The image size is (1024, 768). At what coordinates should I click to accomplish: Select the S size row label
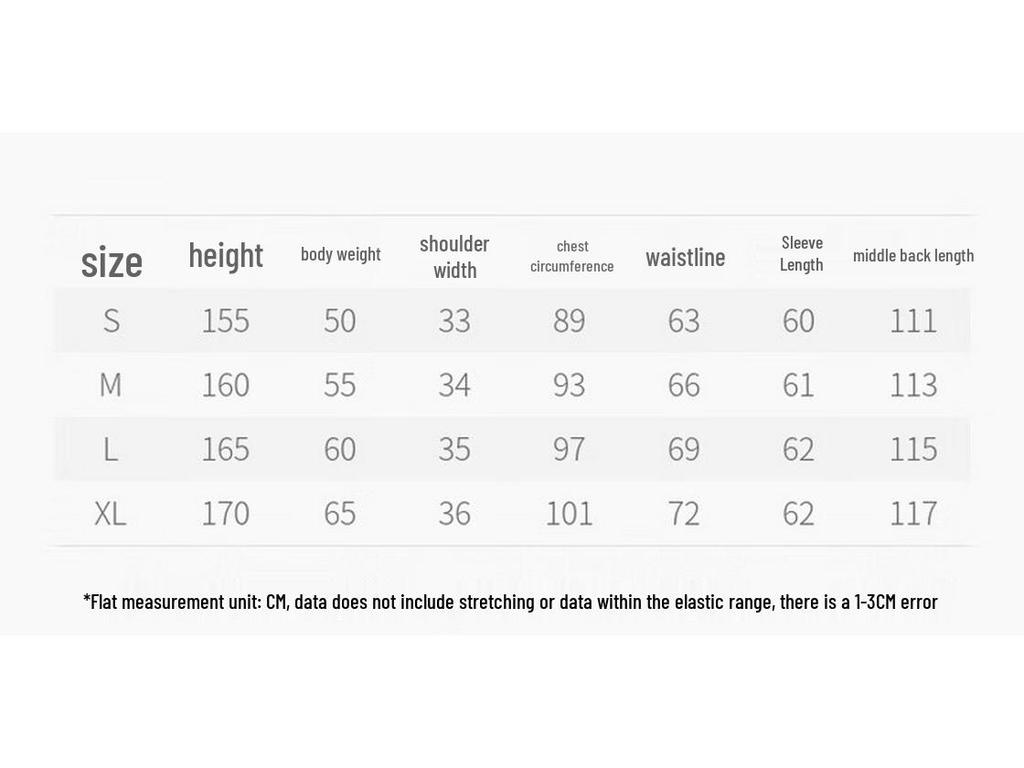coord(112,321)
